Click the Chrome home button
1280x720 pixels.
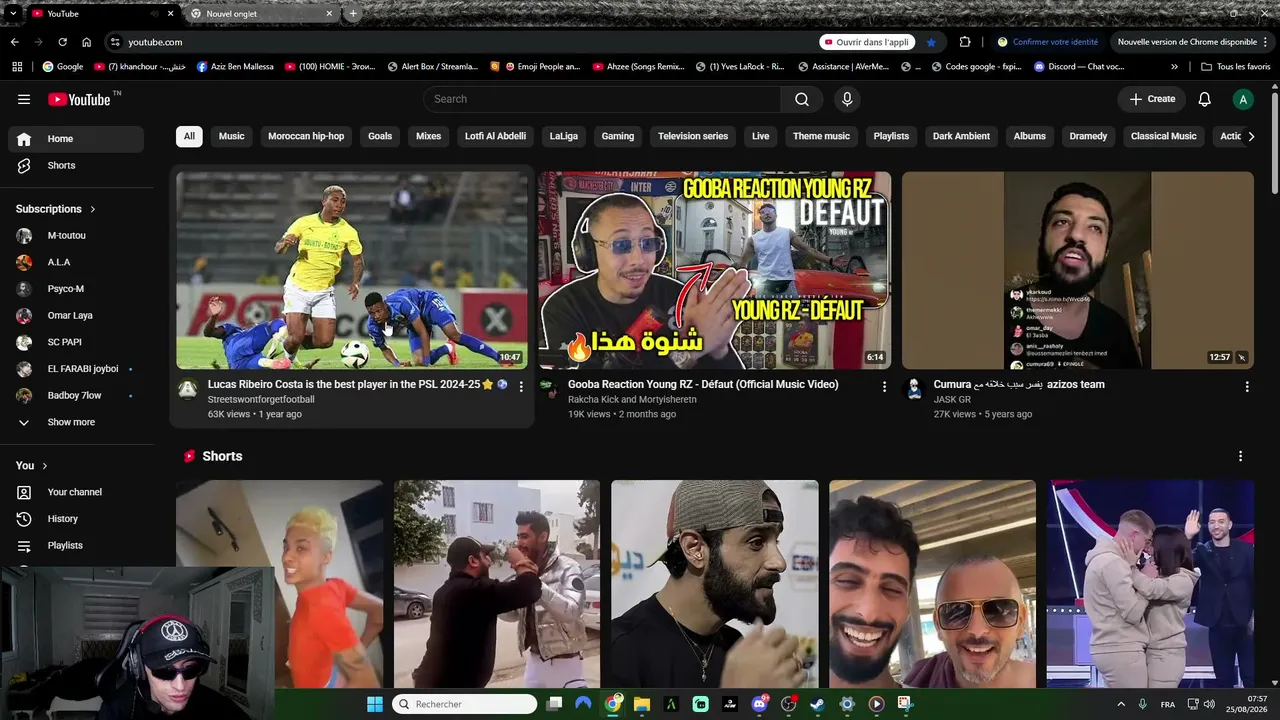(x=87, y=42)
